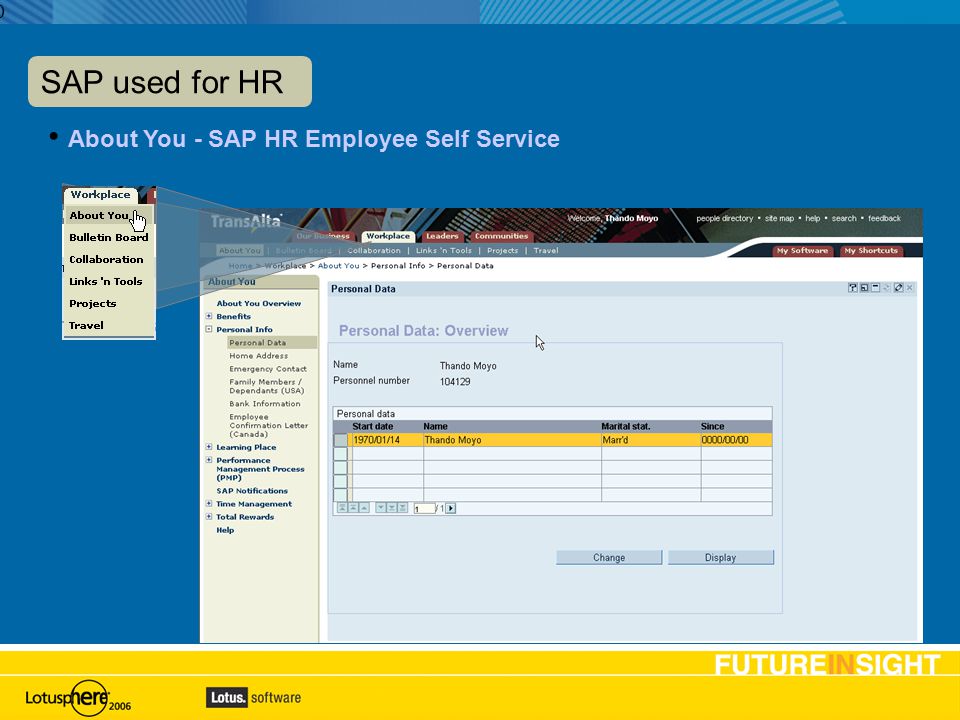The image size is (960, 720).
Task: Open the My Software button
Action: click(x=802, y=250)
